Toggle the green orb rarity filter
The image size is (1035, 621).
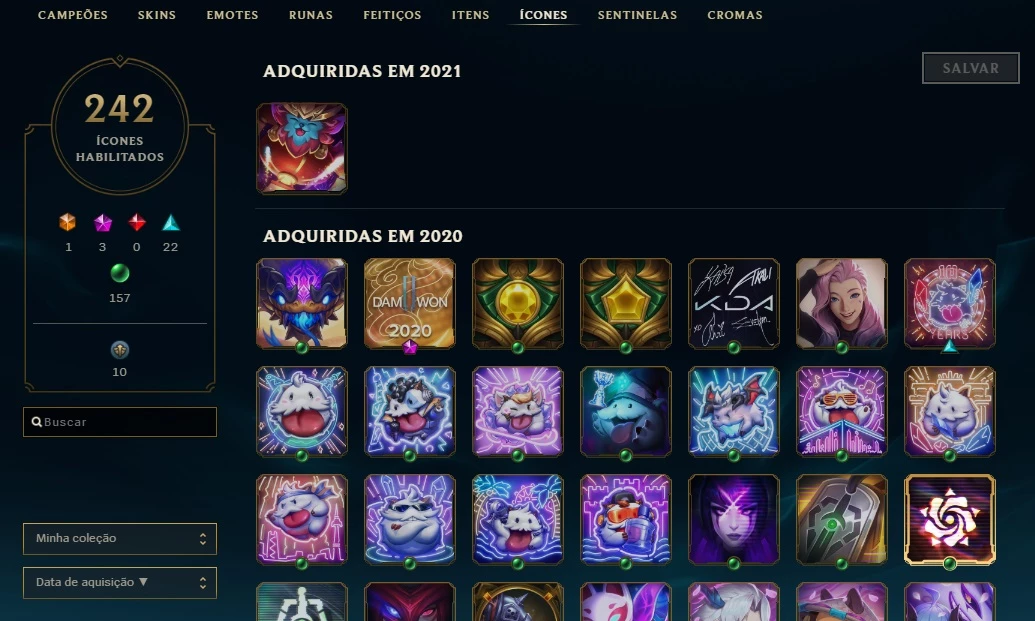pyautogui.click(x=119, y=273)
